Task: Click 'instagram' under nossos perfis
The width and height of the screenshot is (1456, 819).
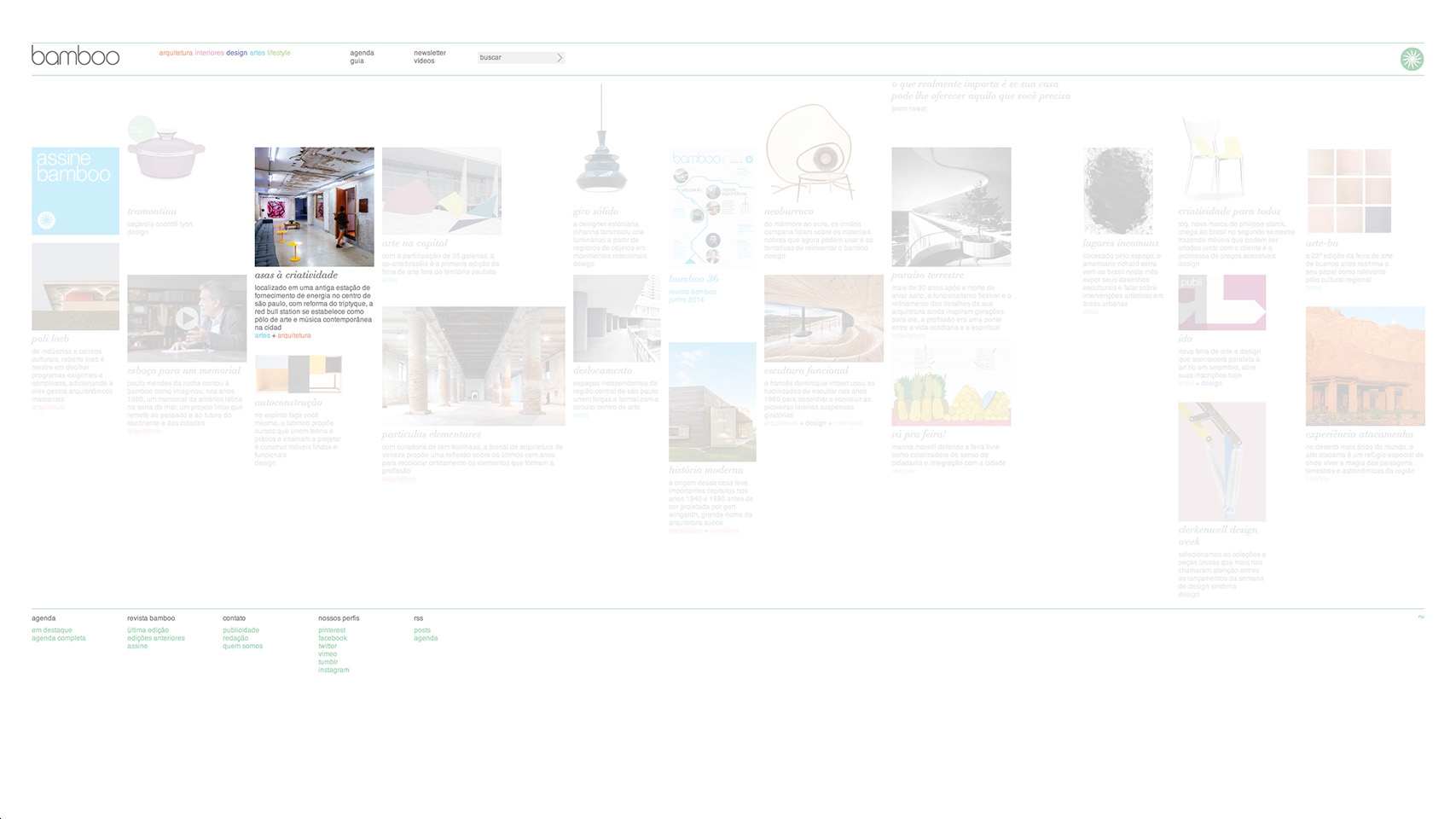Action: click(x=333, y=670)
